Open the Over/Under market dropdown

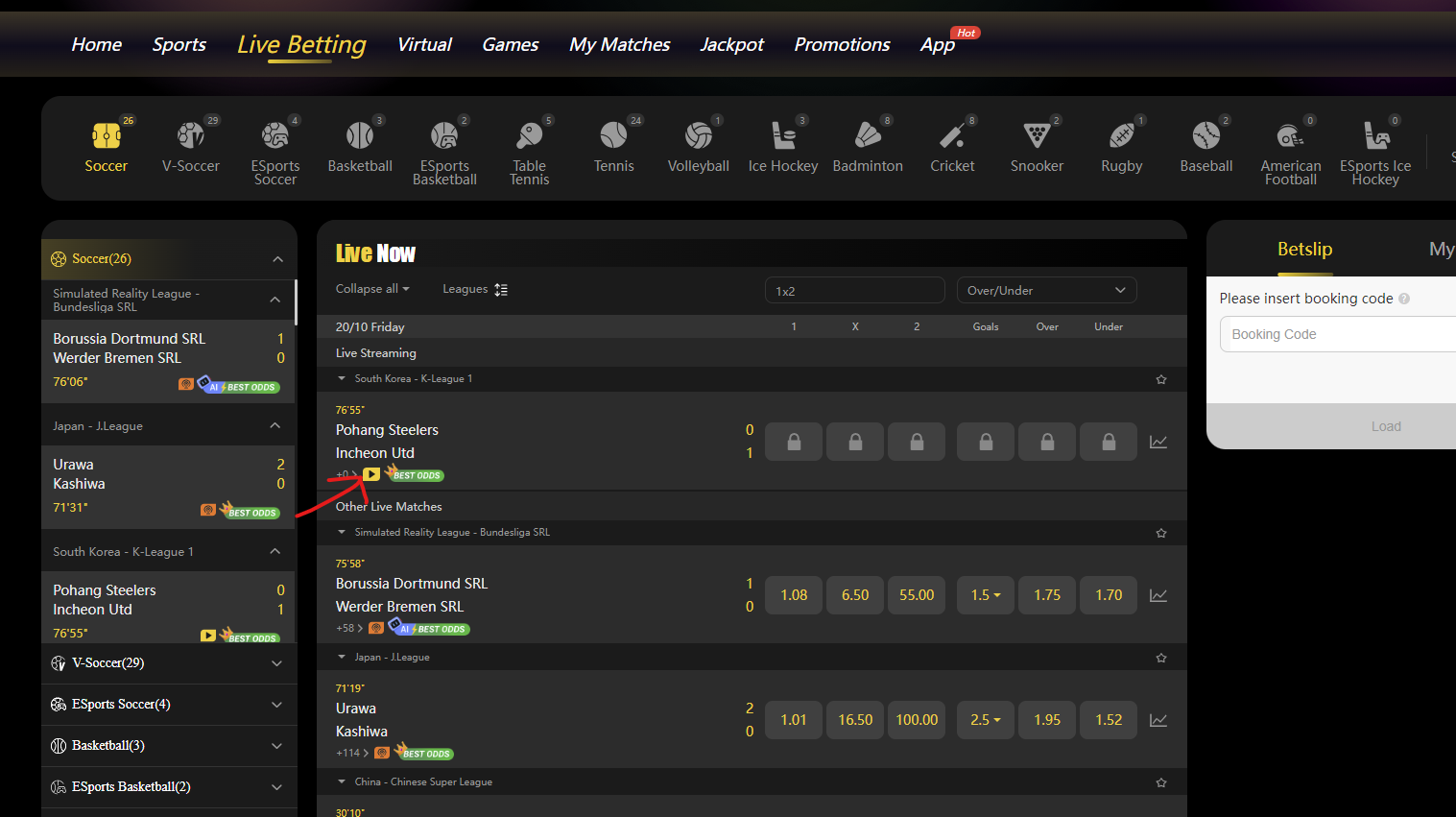tap(1047, 290)
